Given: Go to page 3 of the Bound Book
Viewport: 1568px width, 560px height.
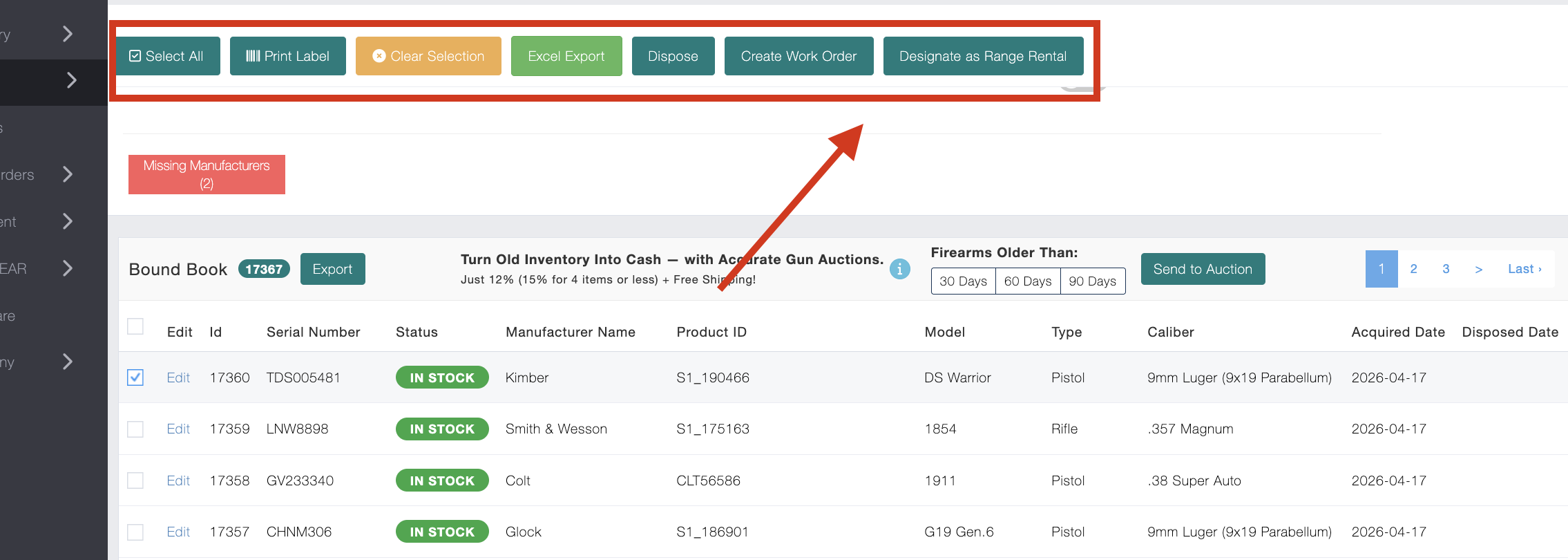Looking at the screenshot, I should click(x=1446, y=269).
